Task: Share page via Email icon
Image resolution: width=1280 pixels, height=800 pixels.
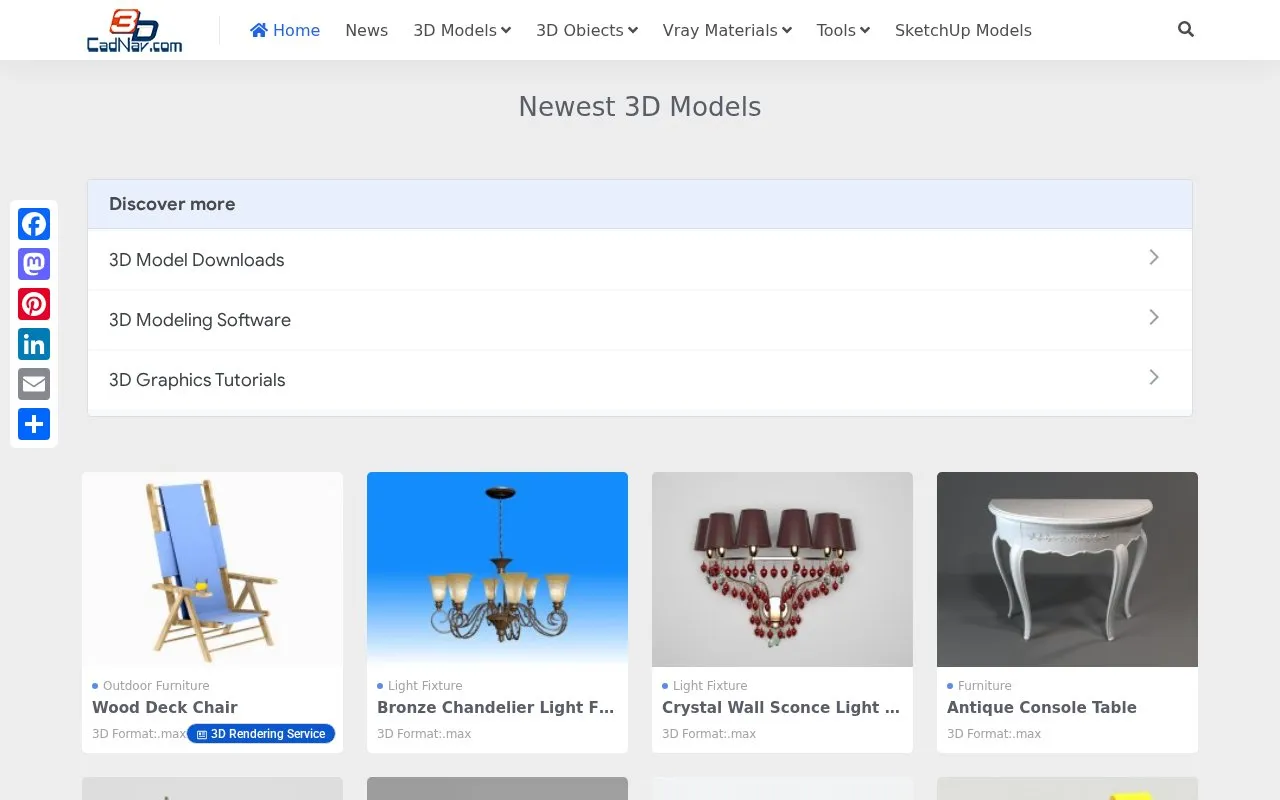Action: tap(34, 384)
